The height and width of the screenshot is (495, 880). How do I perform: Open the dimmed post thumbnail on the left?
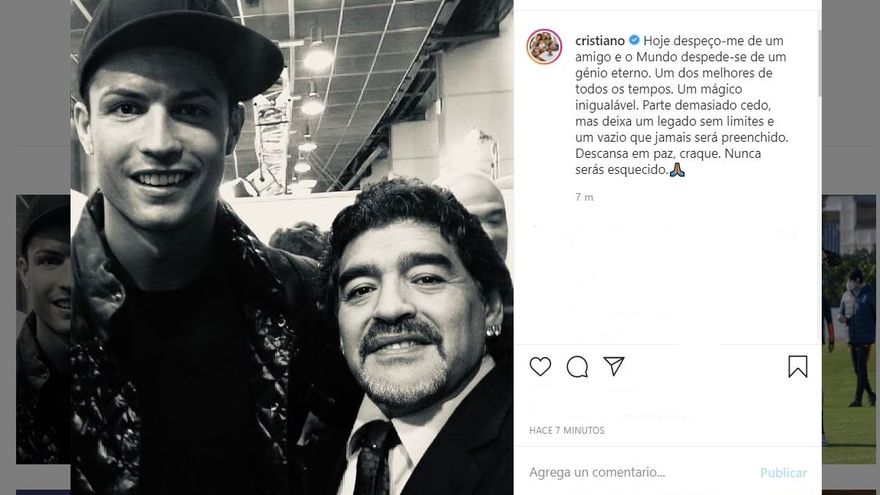[43, 329]
